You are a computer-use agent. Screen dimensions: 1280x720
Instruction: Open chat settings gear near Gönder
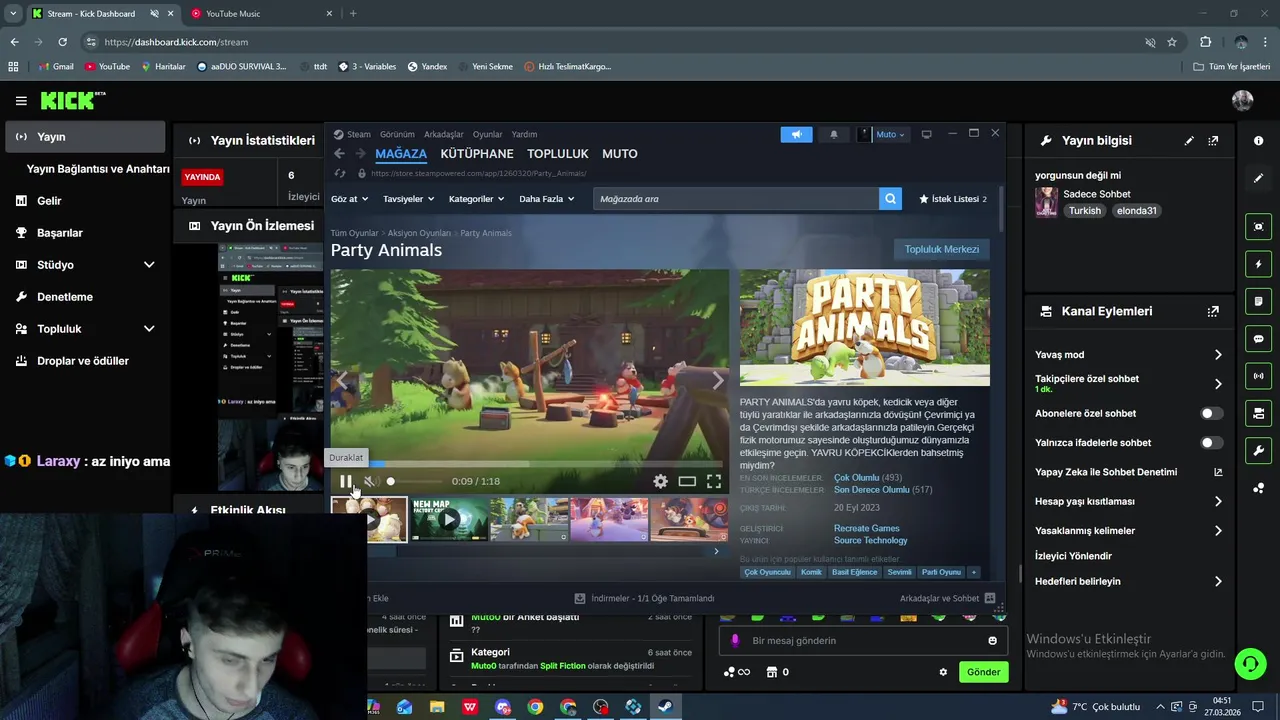pyautogui.click(x=943, y=672)
